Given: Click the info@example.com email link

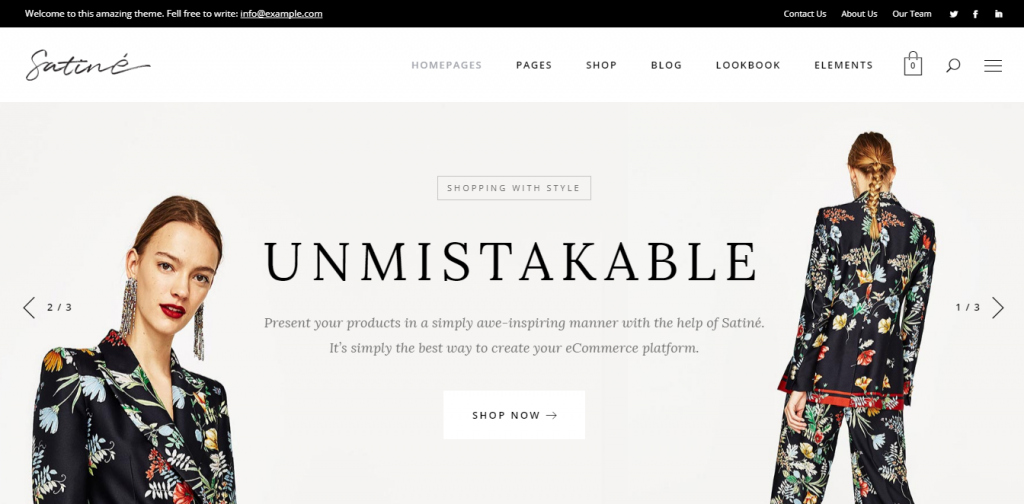Looking at the screenshot, I should pos(281,14).
